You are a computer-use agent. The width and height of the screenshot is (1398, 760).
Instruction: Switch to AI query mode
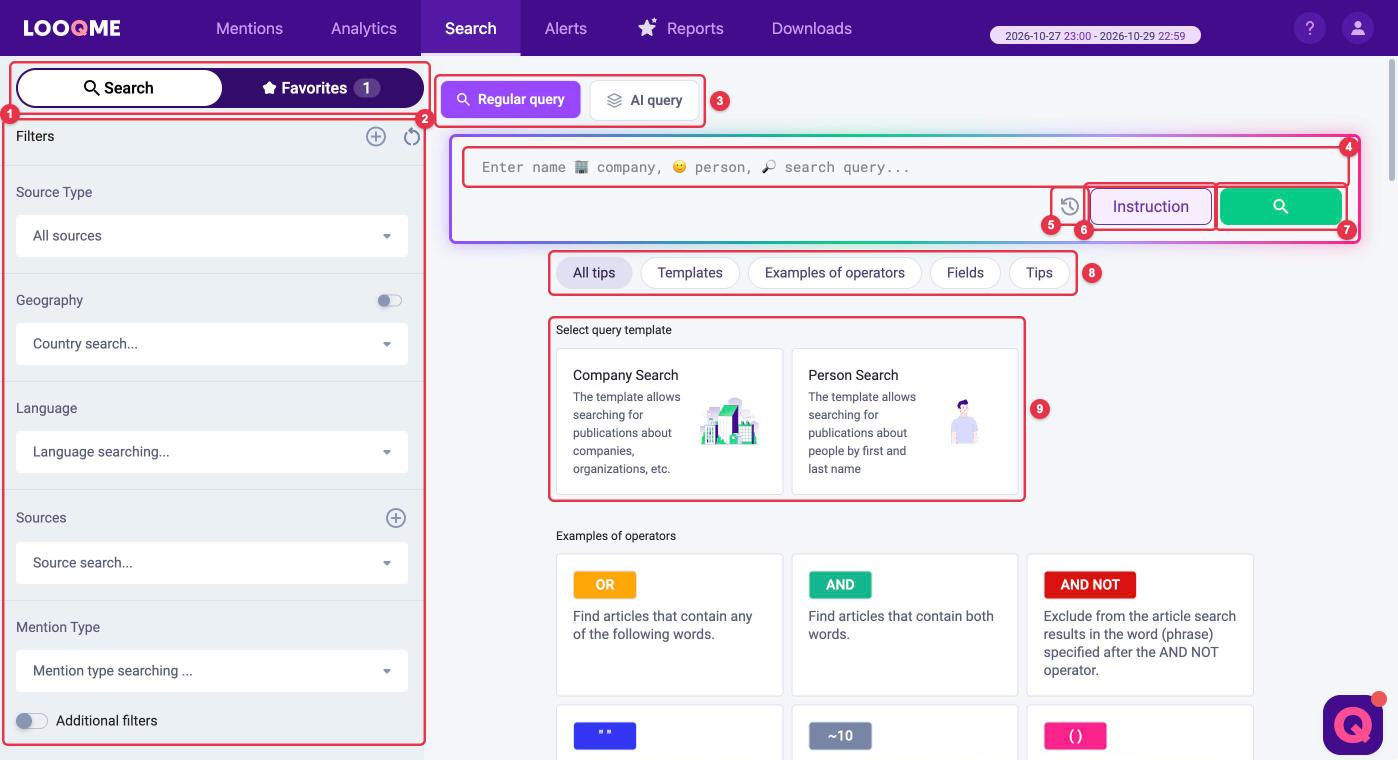coord(644,100)
